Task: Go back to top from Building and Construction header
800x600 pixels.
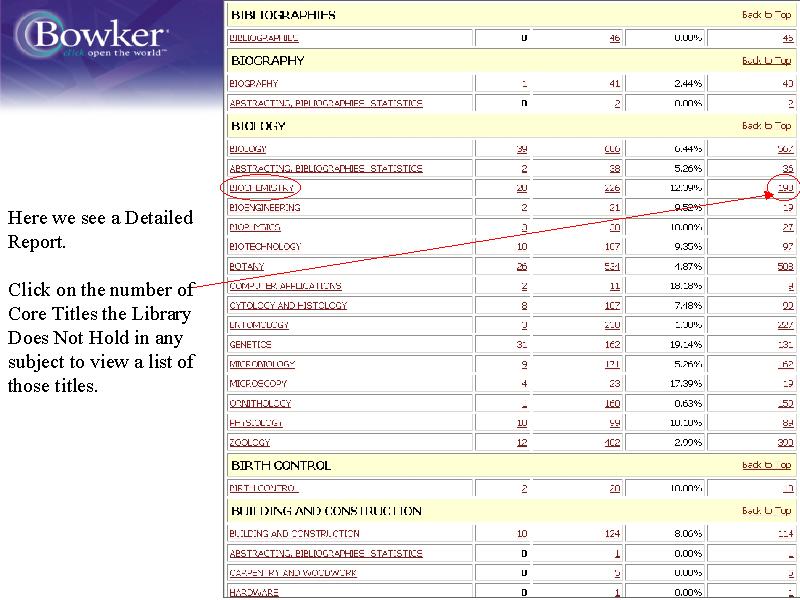Action: 766,511
